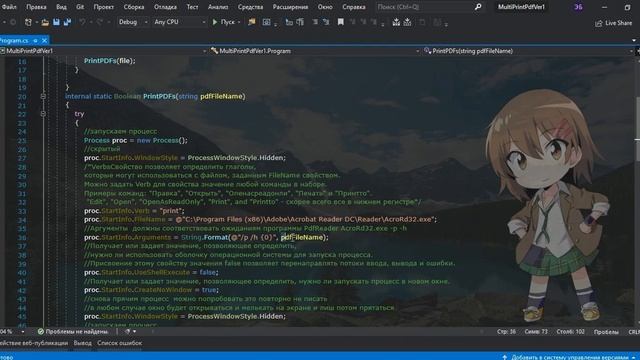The height and width of the screenshot is (360, 640).
Task: Click the bookmark toolbar icon
Action: tap(340, 22)
